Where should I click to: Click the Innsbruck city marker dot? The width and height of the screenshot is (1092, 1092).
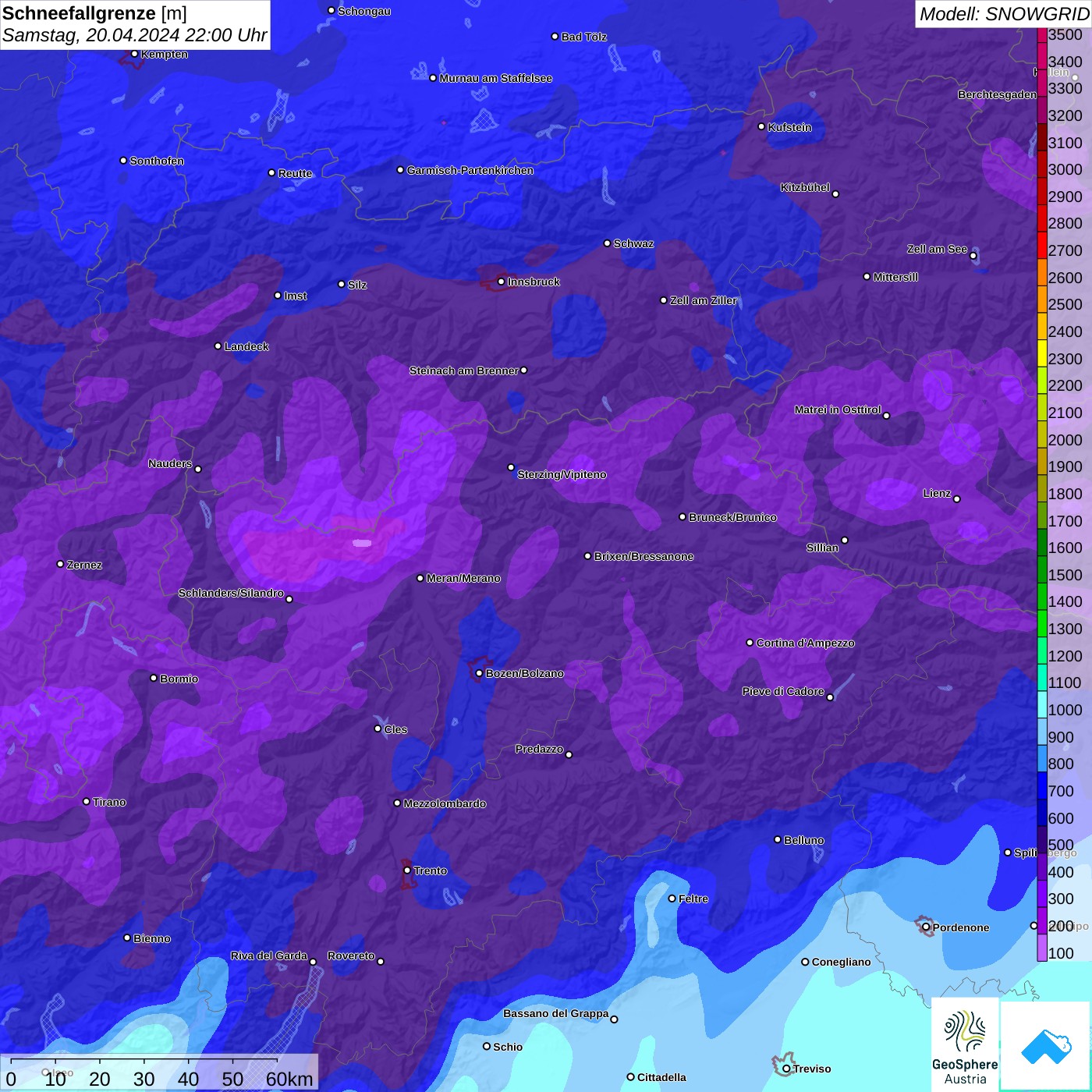click(x=501, y=282)
